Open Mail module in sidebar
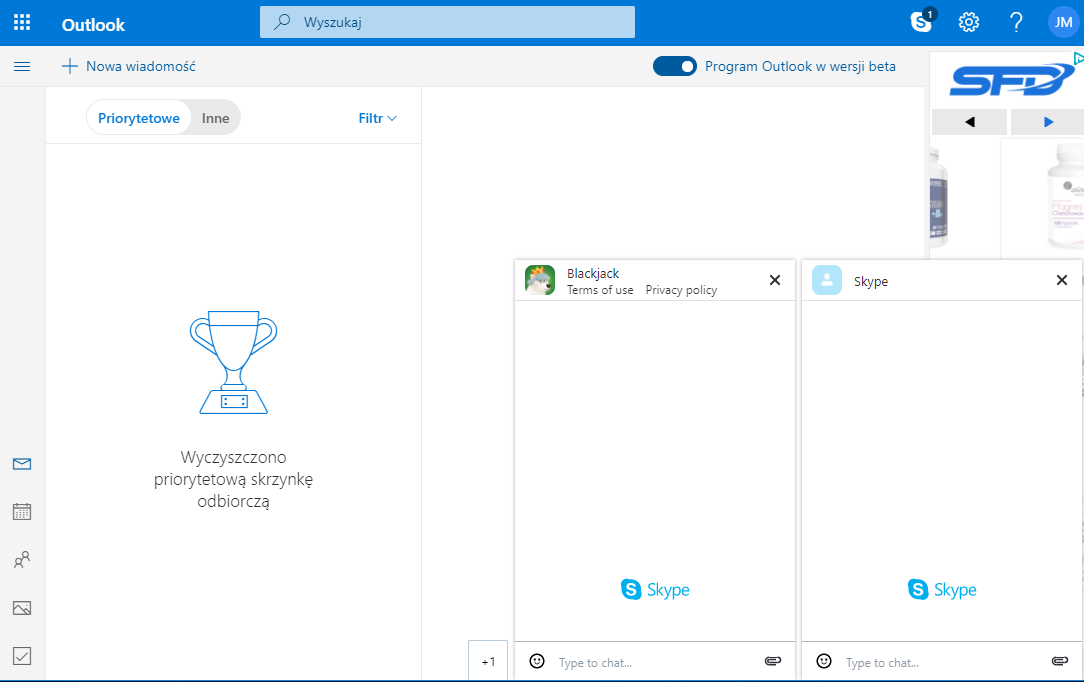This screenshot has height=682, width=1084. [22, 464]
